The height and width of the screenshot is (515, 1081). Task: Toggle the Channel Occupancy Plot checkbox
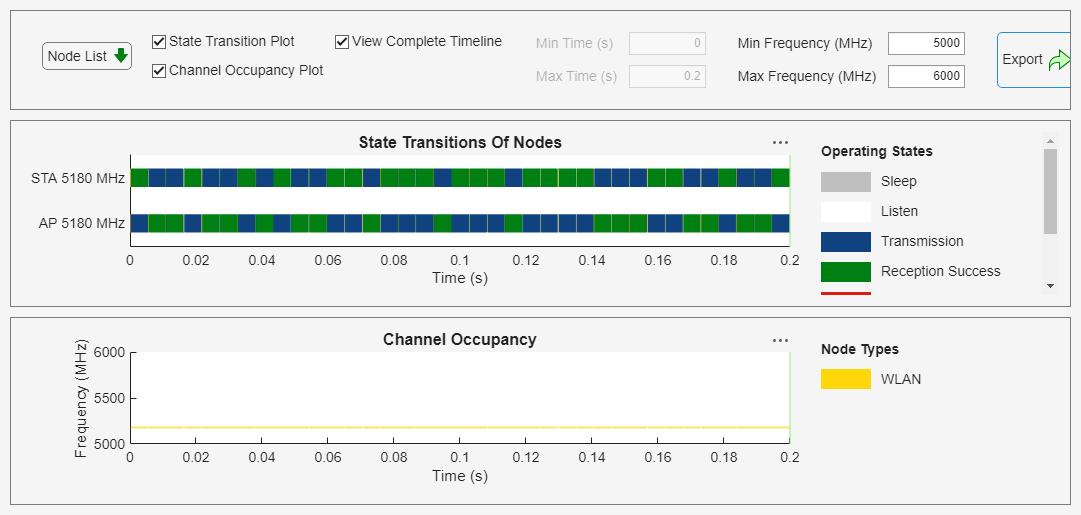tap(159, 71)
